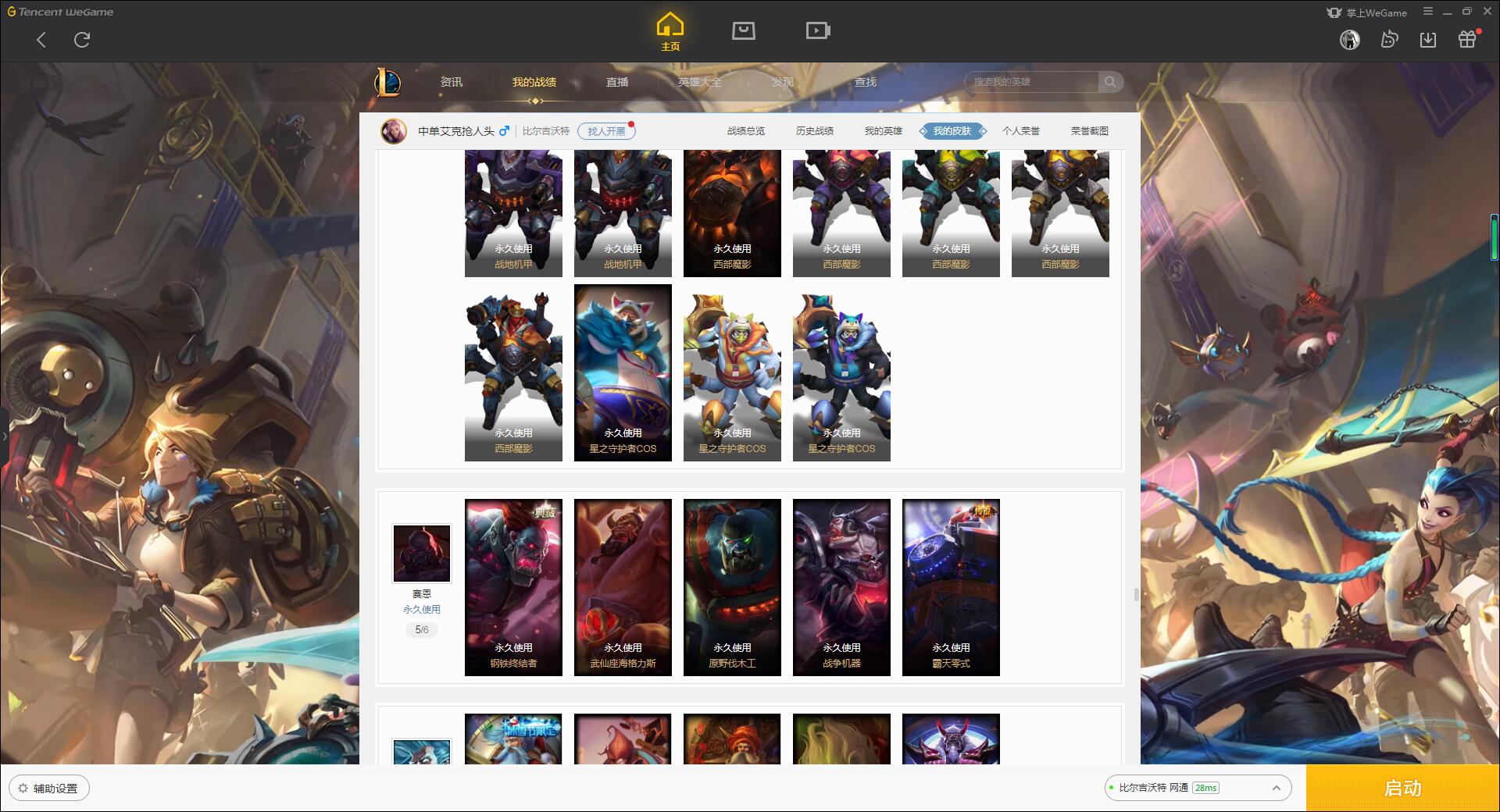Click the player name 中单艾克抢人头
The width and height of the screenshot is (1500, 812).
point(456,131)
